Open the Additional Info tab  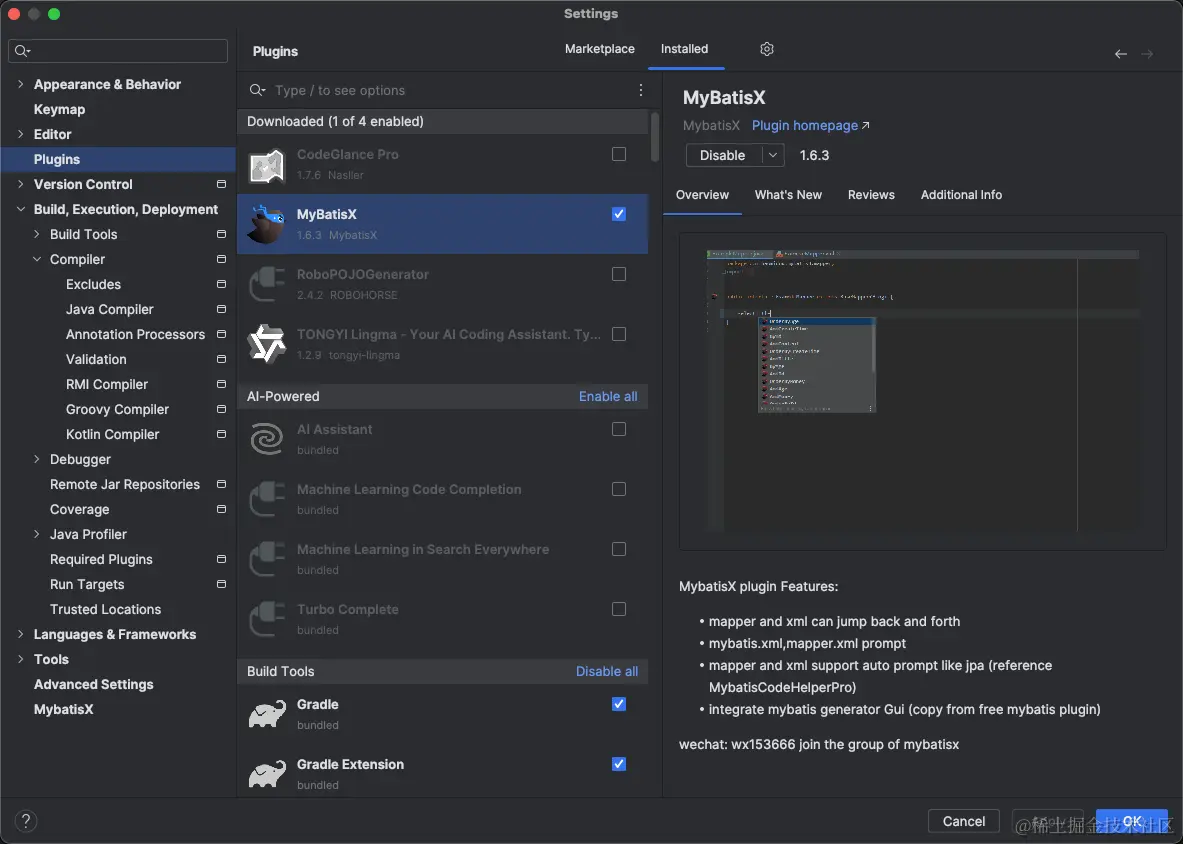click(961, 195)
